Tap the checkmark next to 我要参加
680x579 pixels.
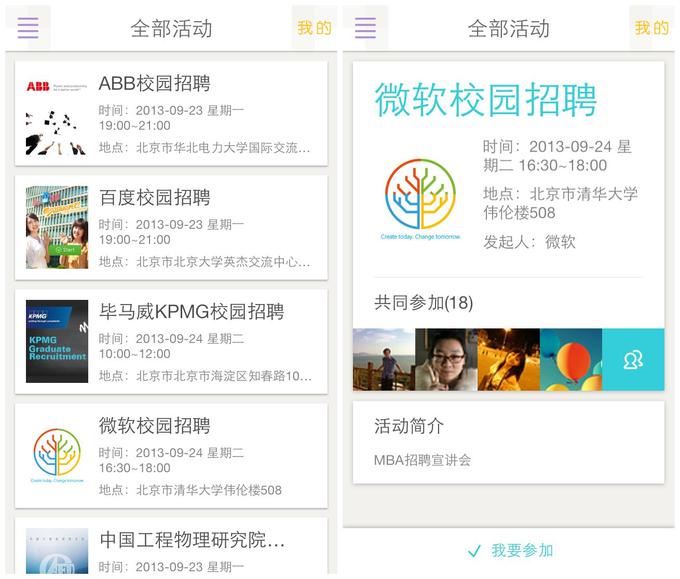tap(474, 551)
